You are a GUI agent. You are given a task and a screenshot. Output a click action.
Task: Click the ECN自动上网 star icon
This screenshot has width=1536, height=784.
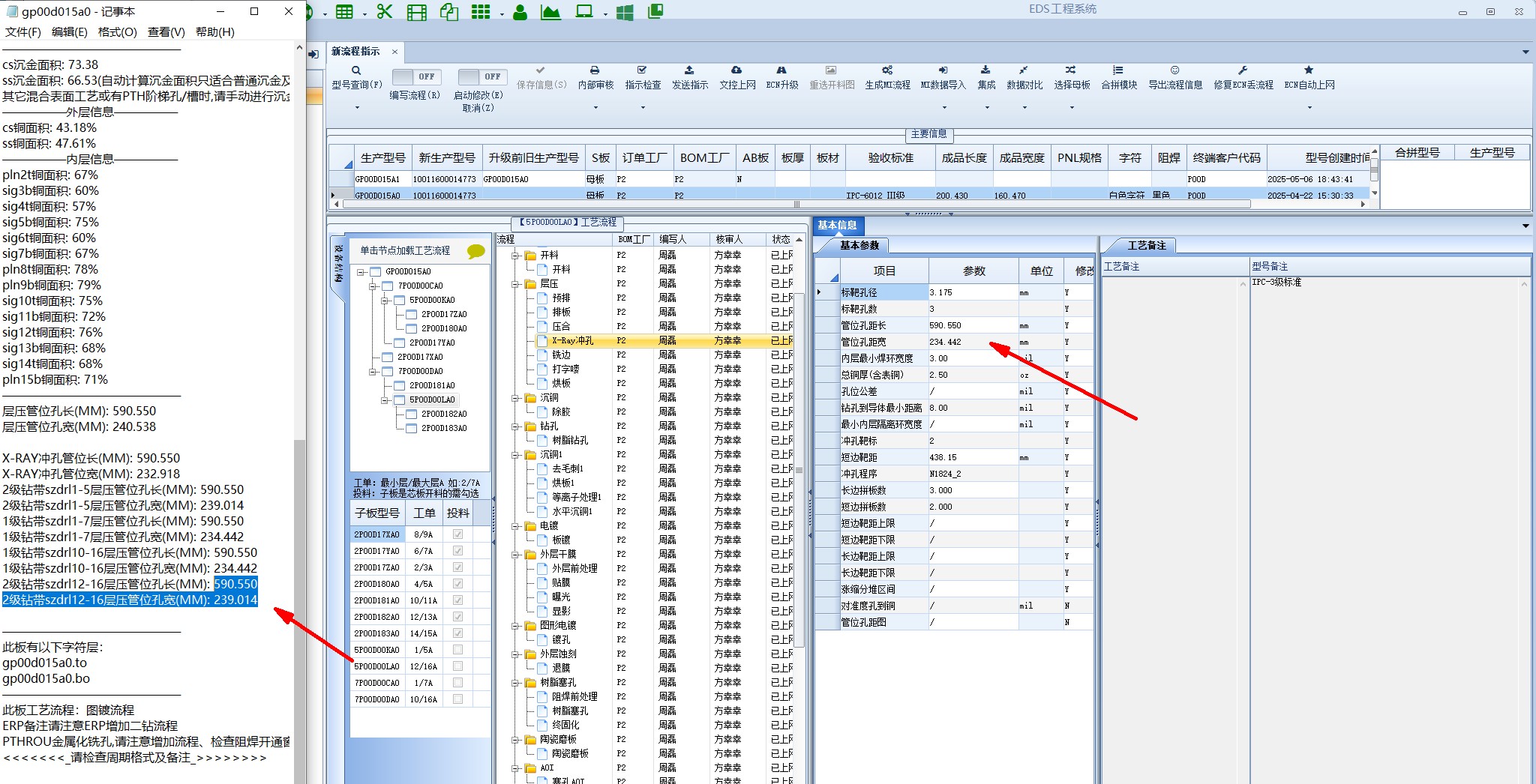click(x=1309, y=70)
